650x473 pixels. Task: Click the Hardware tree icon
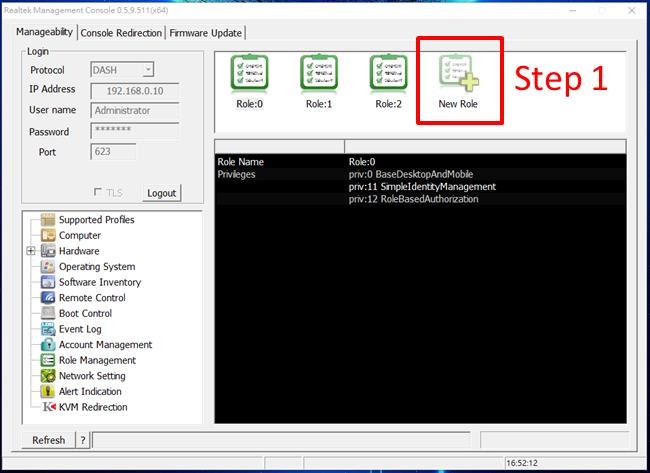click(48, 251)
